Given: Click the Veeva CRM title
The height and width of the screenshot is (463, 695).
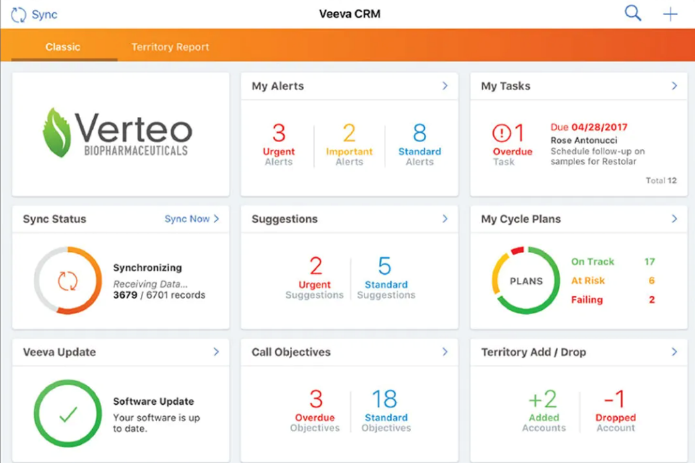Looking at the screenshot, I should pyautogui.click(x=349, y=14).
